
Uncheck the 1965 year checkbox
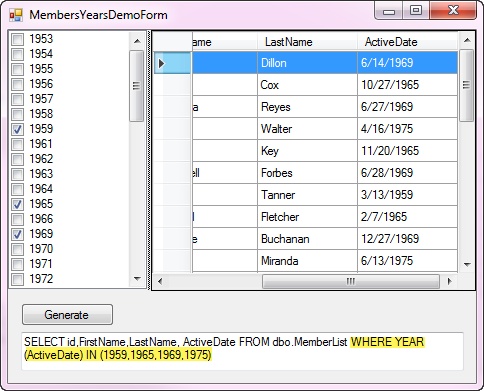coord(18,204)
